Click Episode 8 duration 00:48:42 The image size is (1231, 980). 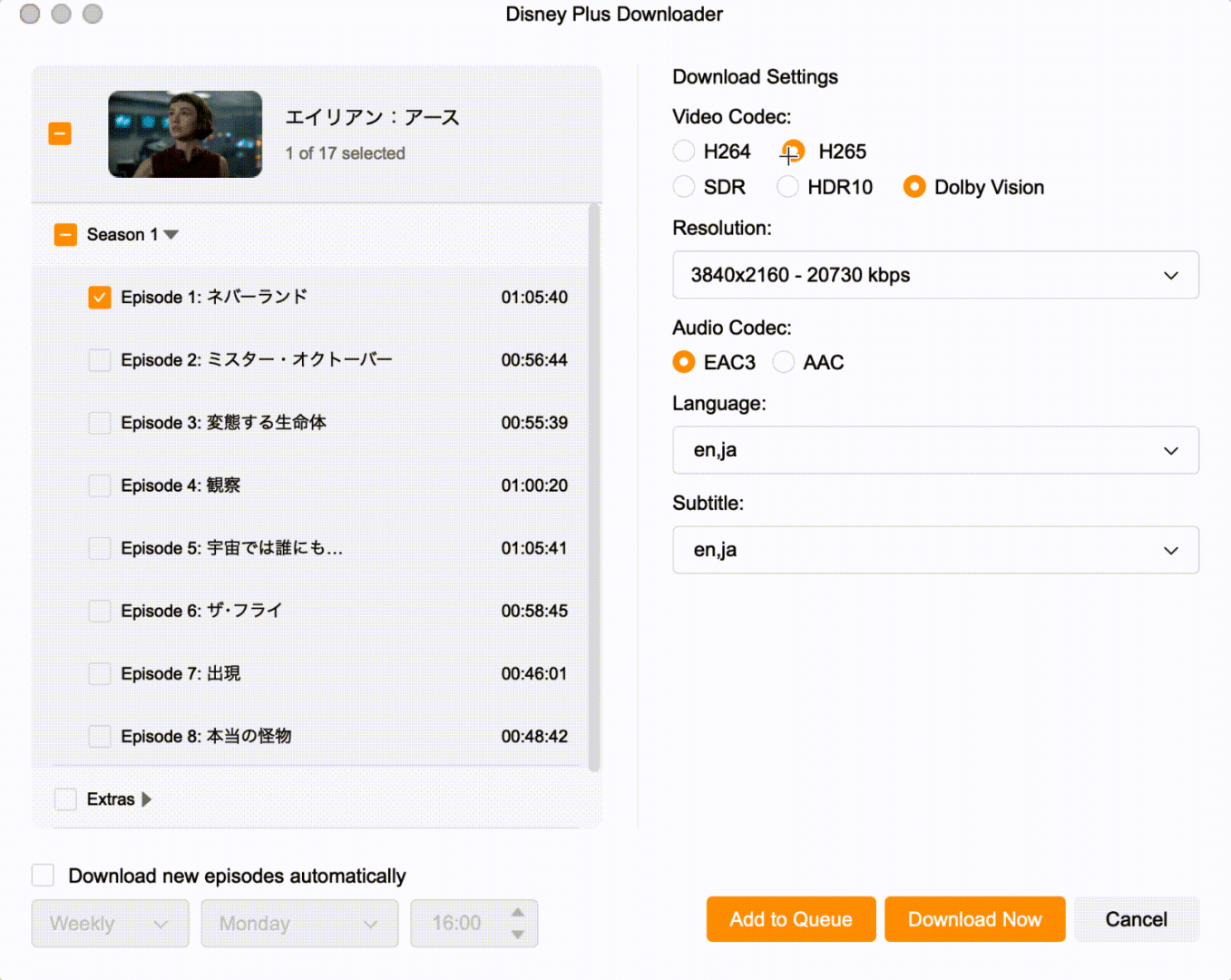pyautogui.click(x=534, y=736)
